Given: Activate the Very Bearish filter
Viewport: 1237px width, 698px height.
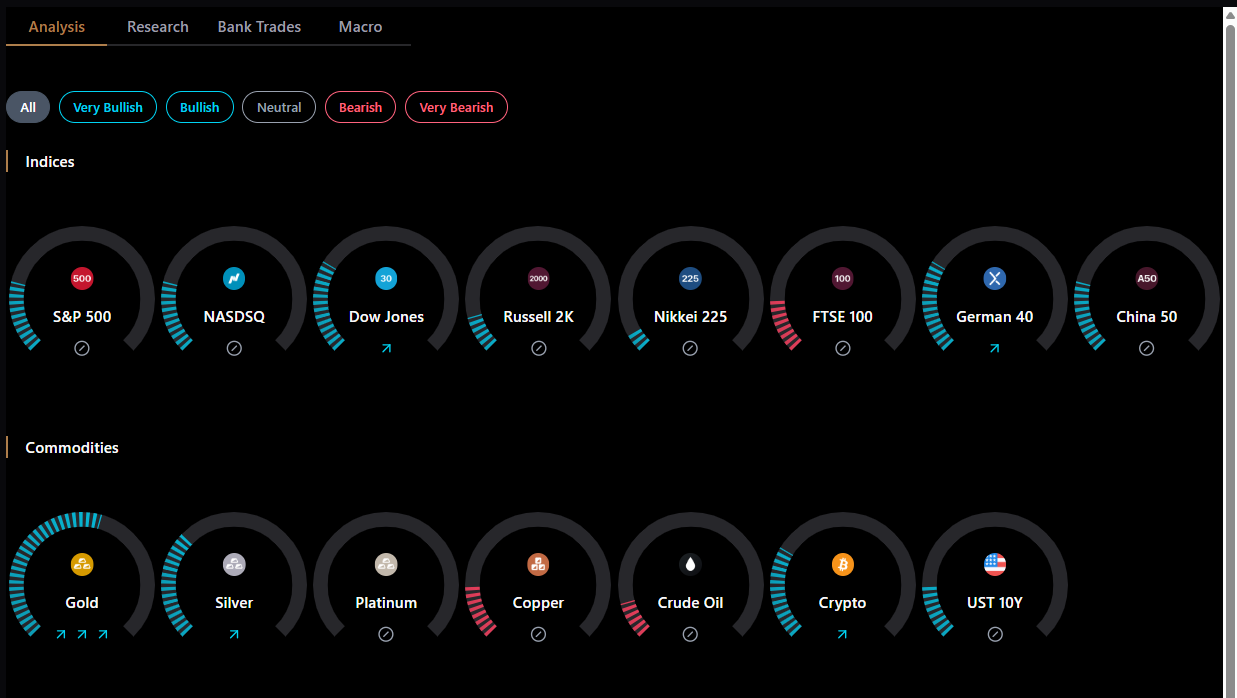Looking at the screenshot, I should point(456,107).
